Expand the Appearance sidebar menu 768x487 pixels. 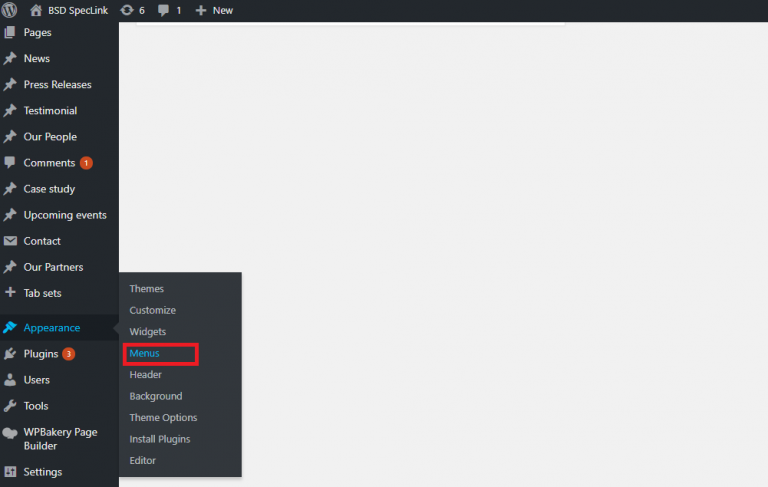pyautogui.click(x=52, y=328)
